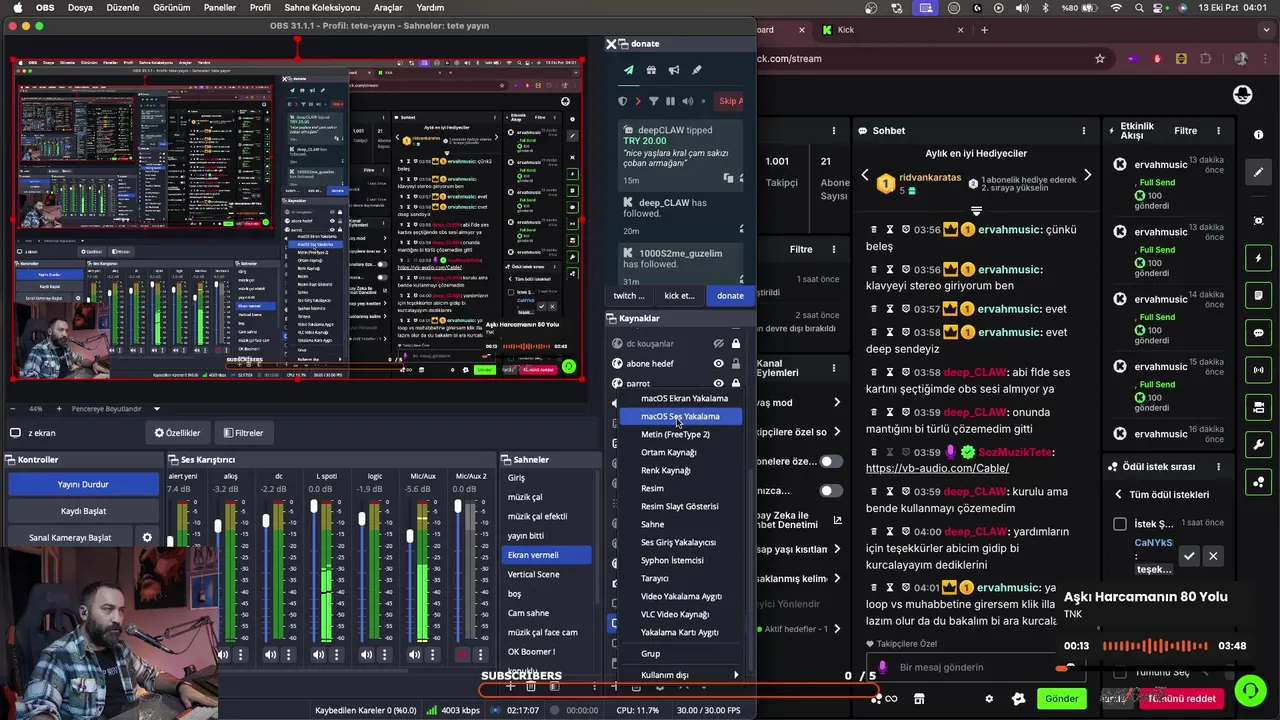Click the speaker icon in donate dock
Image resolution: width=1280 pixels, height=720 pixels.
click(686, 101)
